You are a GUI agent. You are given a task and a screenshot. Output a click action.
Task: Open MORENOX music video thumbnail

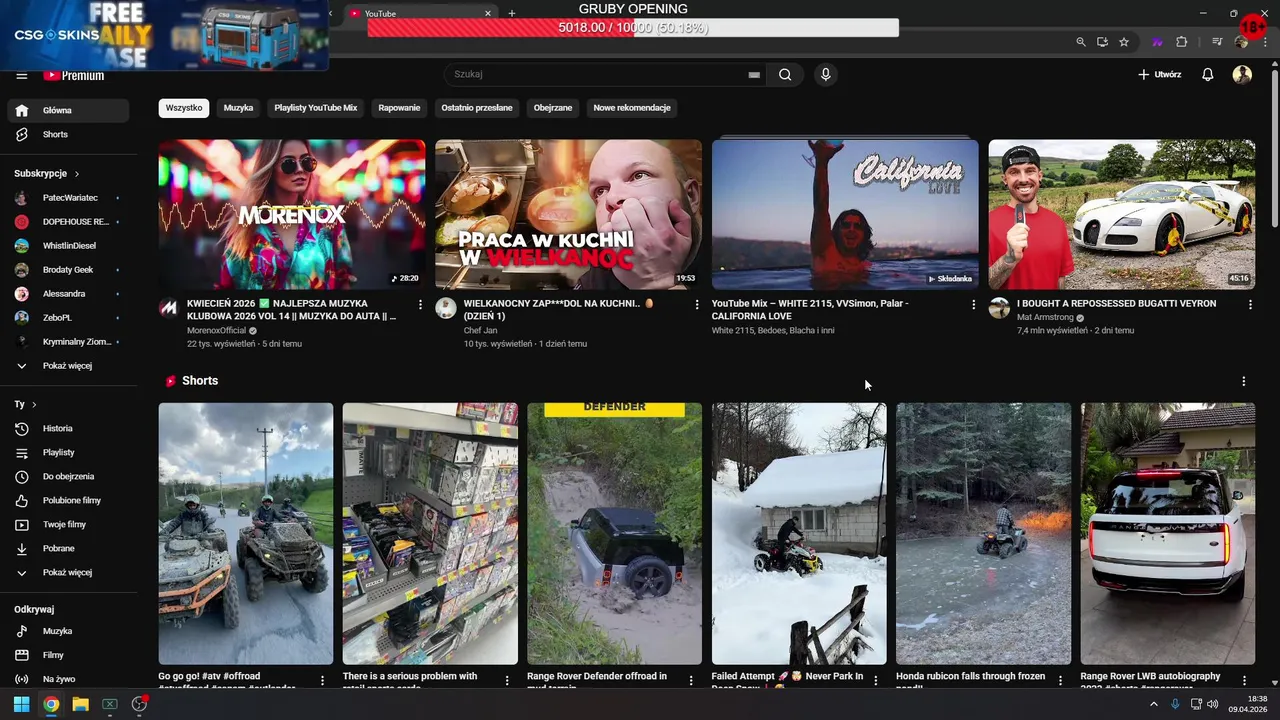point(291,214)
